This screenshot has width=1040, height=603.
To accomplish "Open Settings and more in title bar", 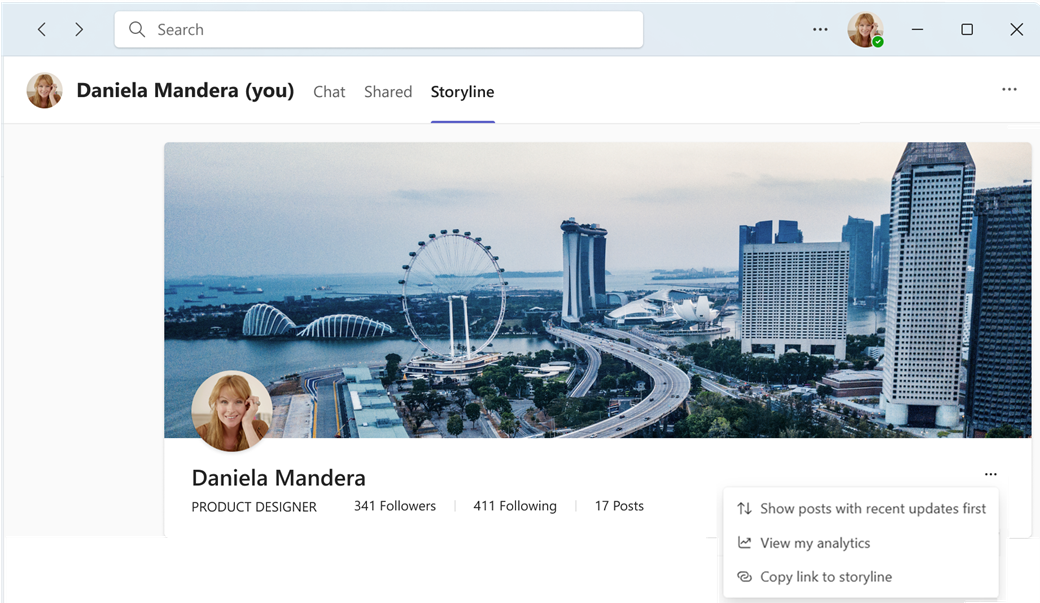I will point(820,30).
